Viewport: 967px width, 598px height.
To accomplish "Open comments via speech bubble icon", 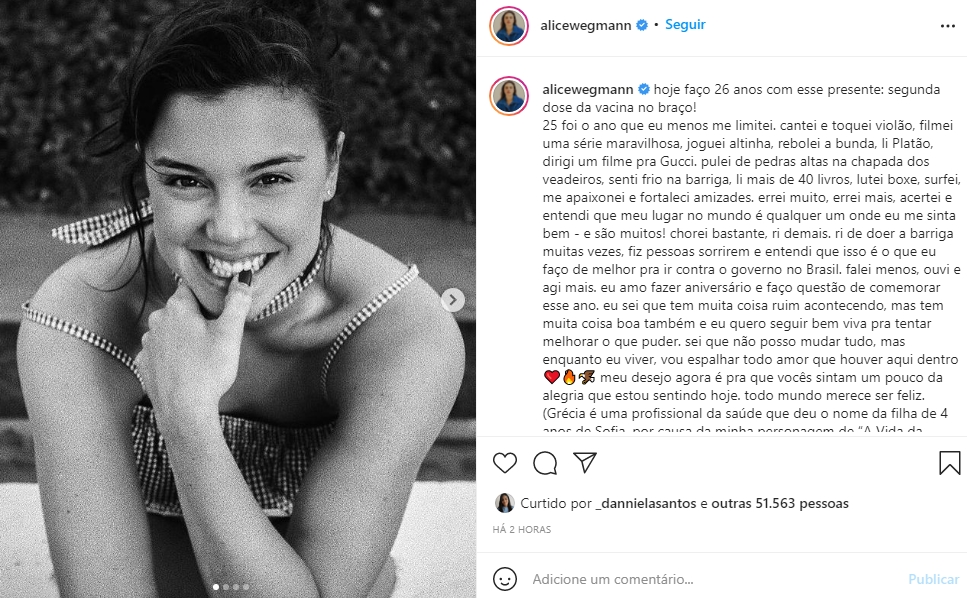I will (x=545, y=463).
